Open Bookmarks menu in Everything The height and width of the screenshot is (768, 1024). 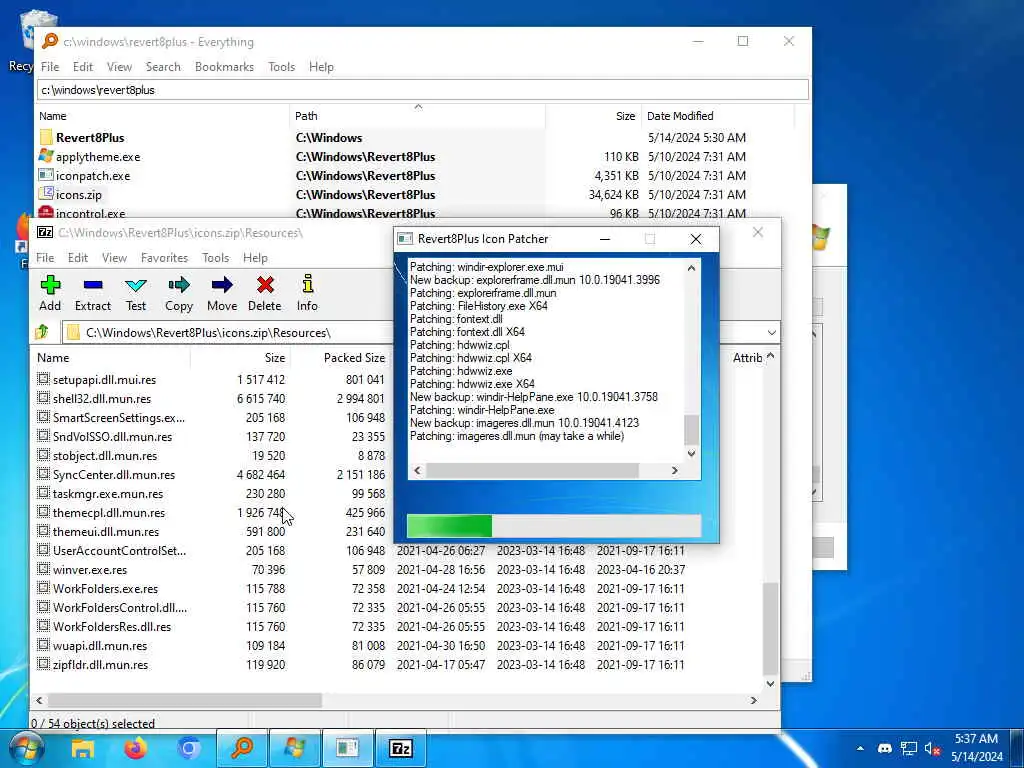(224, 67)
